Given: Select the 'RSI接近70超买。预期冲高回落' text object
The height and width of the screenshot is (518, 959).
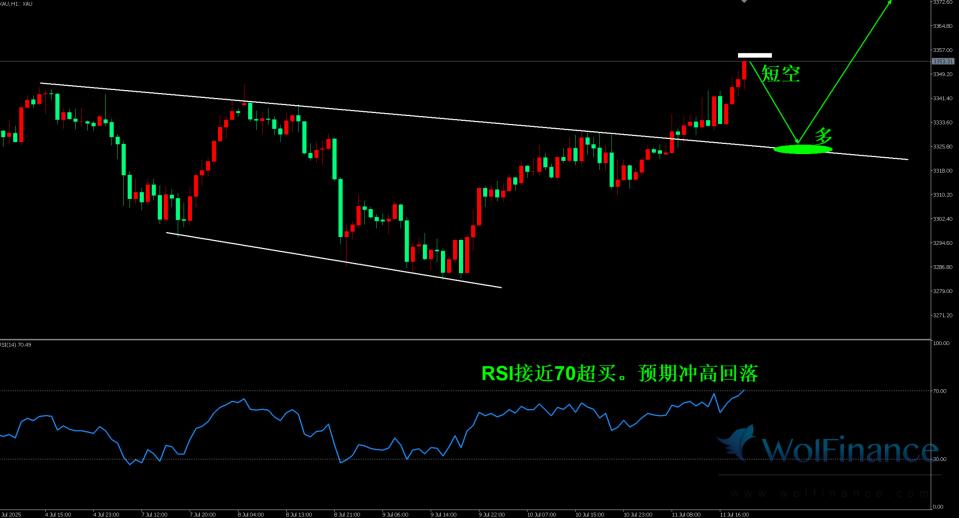Looking at the screenshot, I should [x=620, y=373].
